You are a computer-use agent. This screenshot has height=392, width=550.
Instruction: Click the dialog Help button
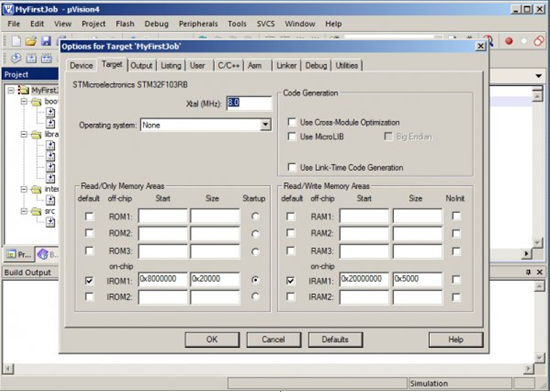click(x=456, y=340)
